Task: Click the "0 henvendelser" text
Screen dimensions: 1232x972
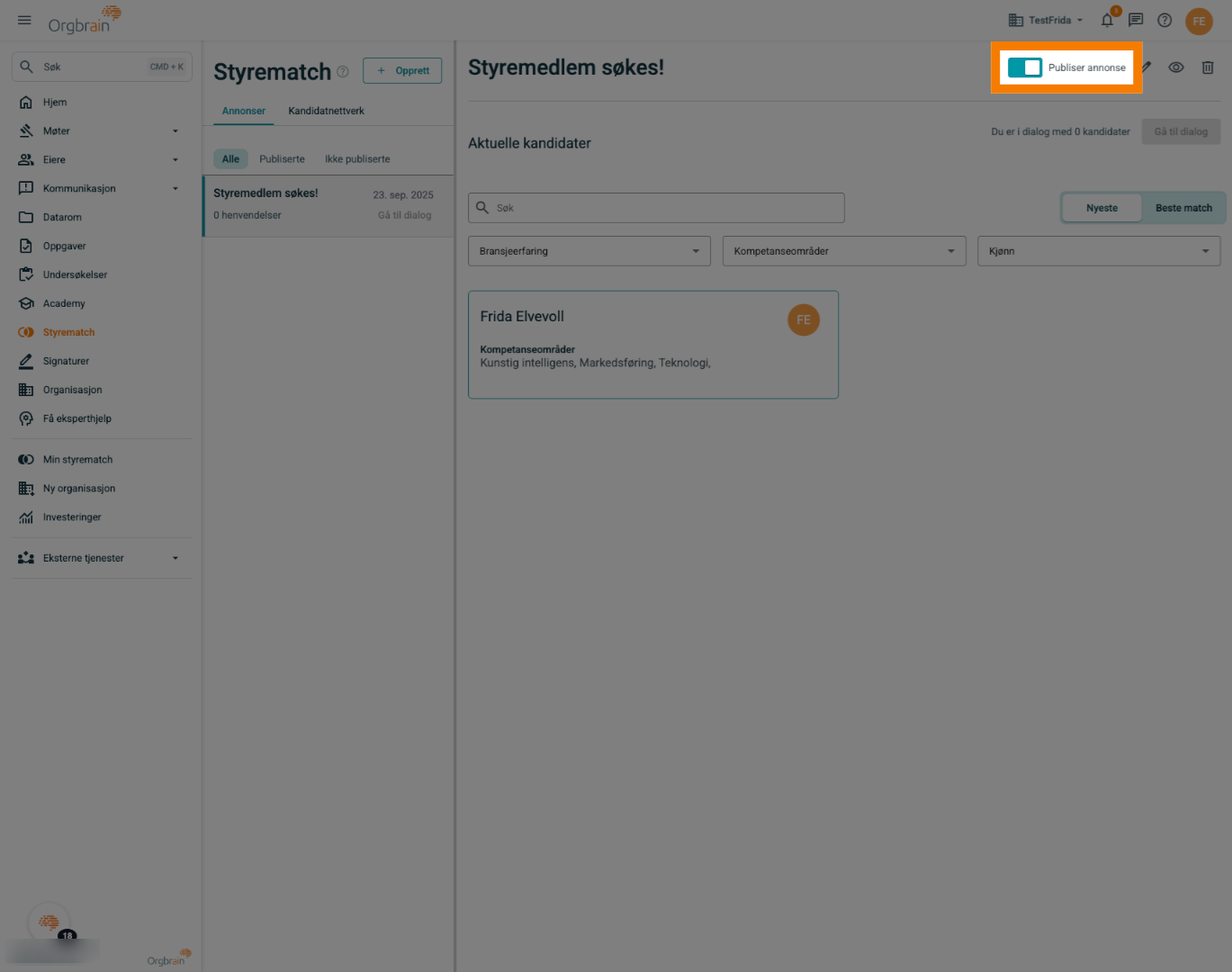Action: coord(247,215)
